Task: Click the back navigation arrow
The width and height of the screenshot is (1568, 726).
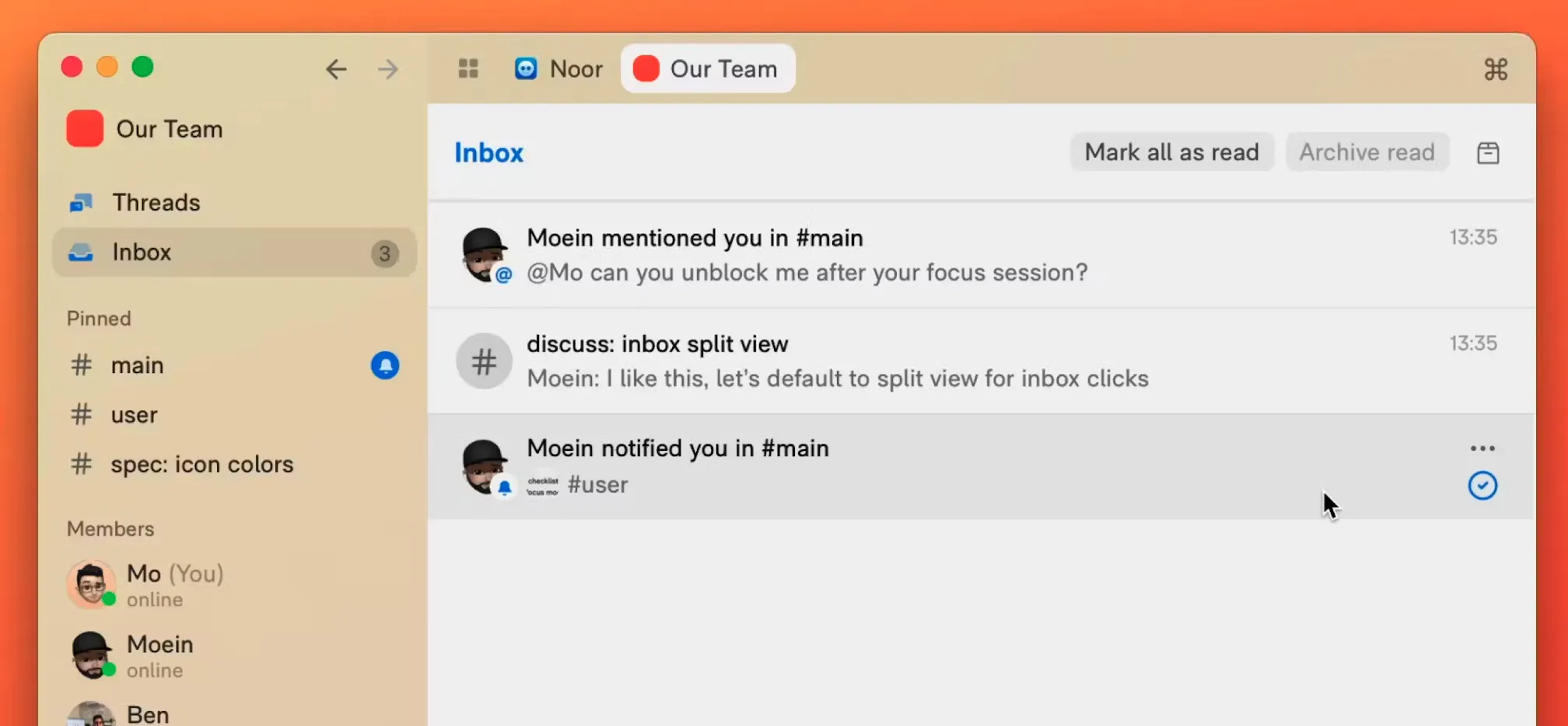Action: pyautogui.click(x=335, y=69)
